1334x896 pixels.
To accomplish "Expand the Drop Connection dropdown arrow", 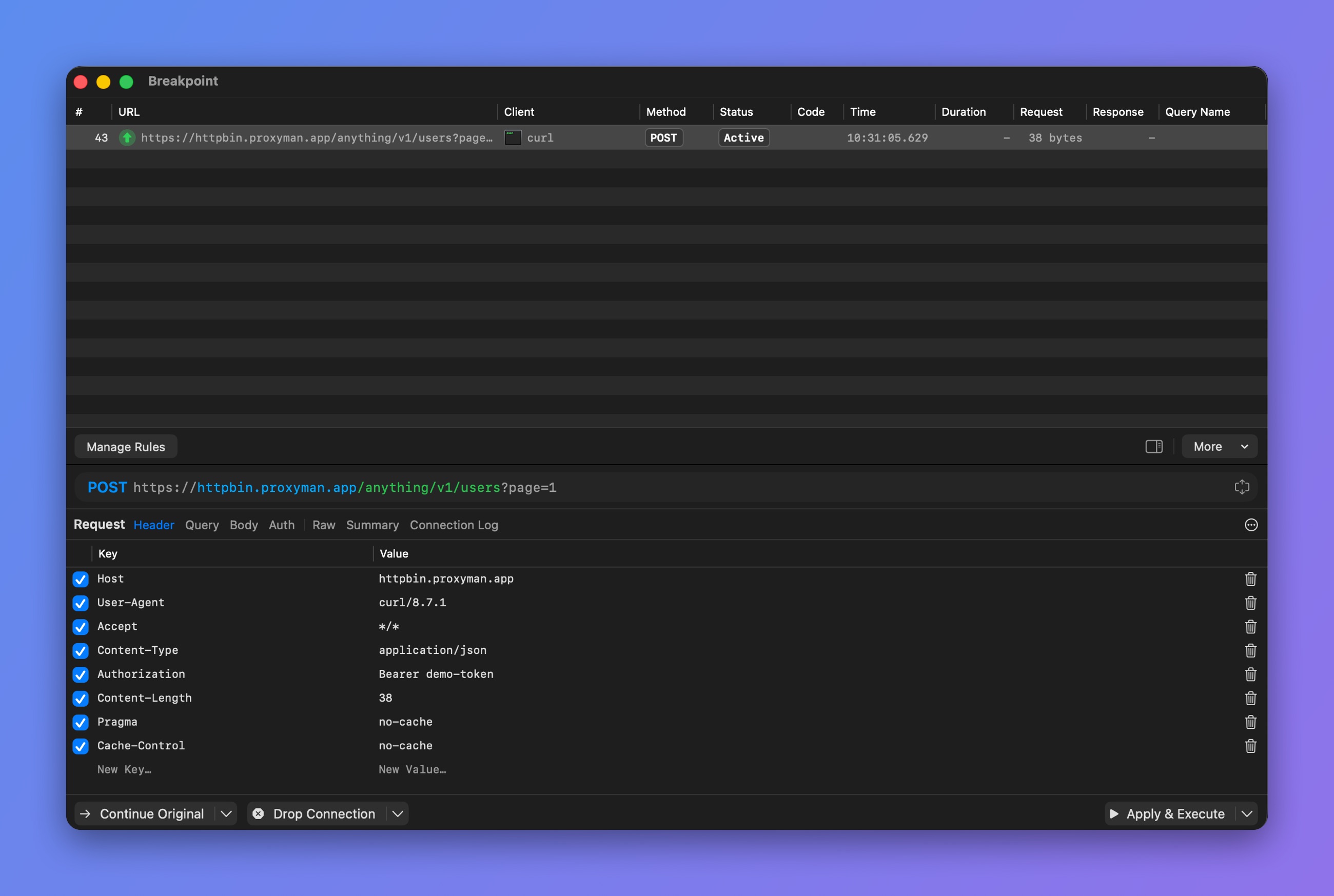I will click(398, 814).
